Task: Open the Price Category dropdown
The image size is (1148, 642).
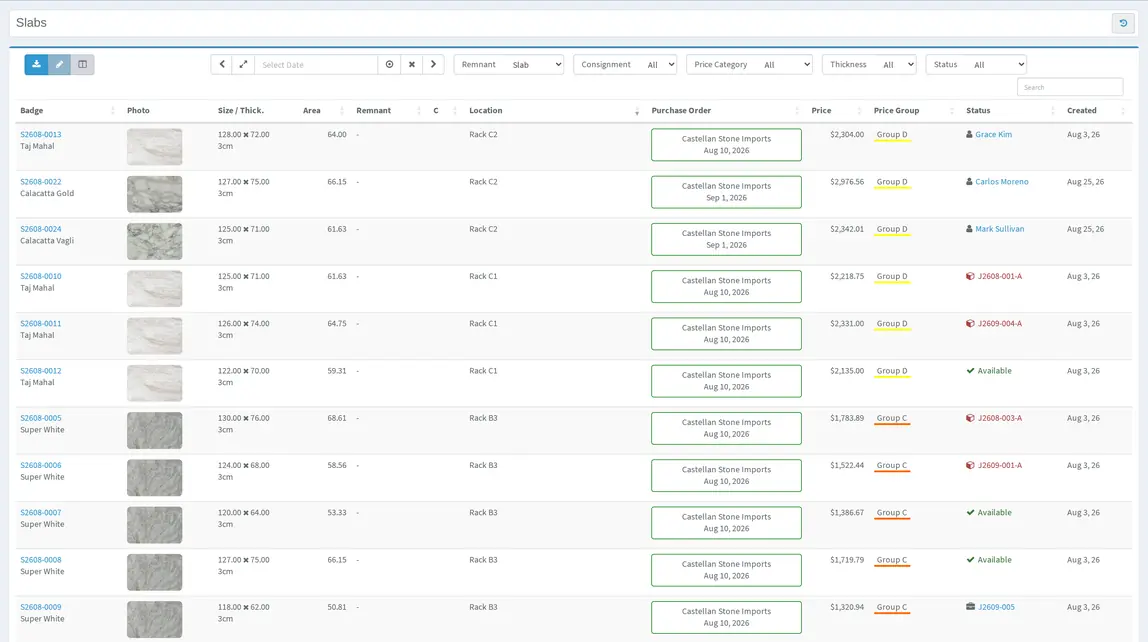Action: [749, 64]
